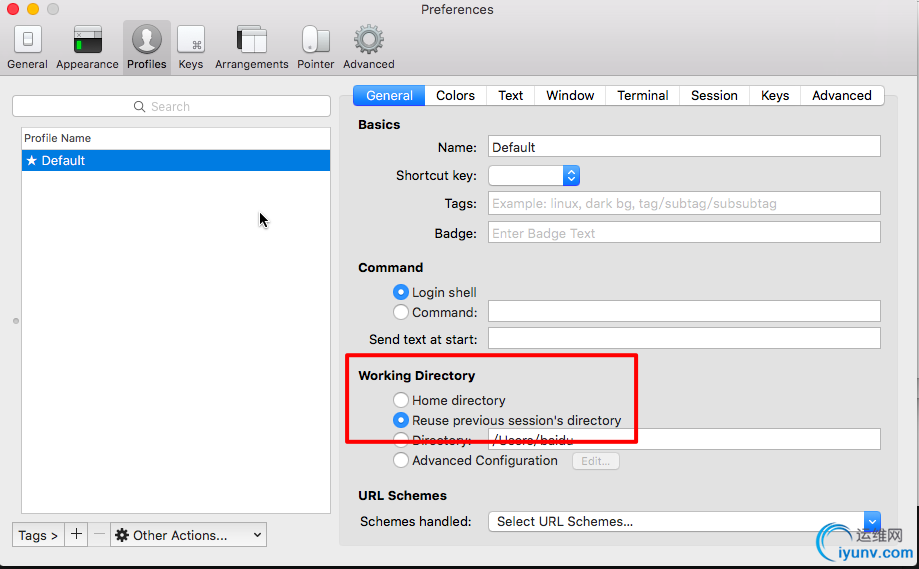The width and height of the screenshot is (919, 569).
Task: Open the Keys preferences icon
Action: point(191,47)
